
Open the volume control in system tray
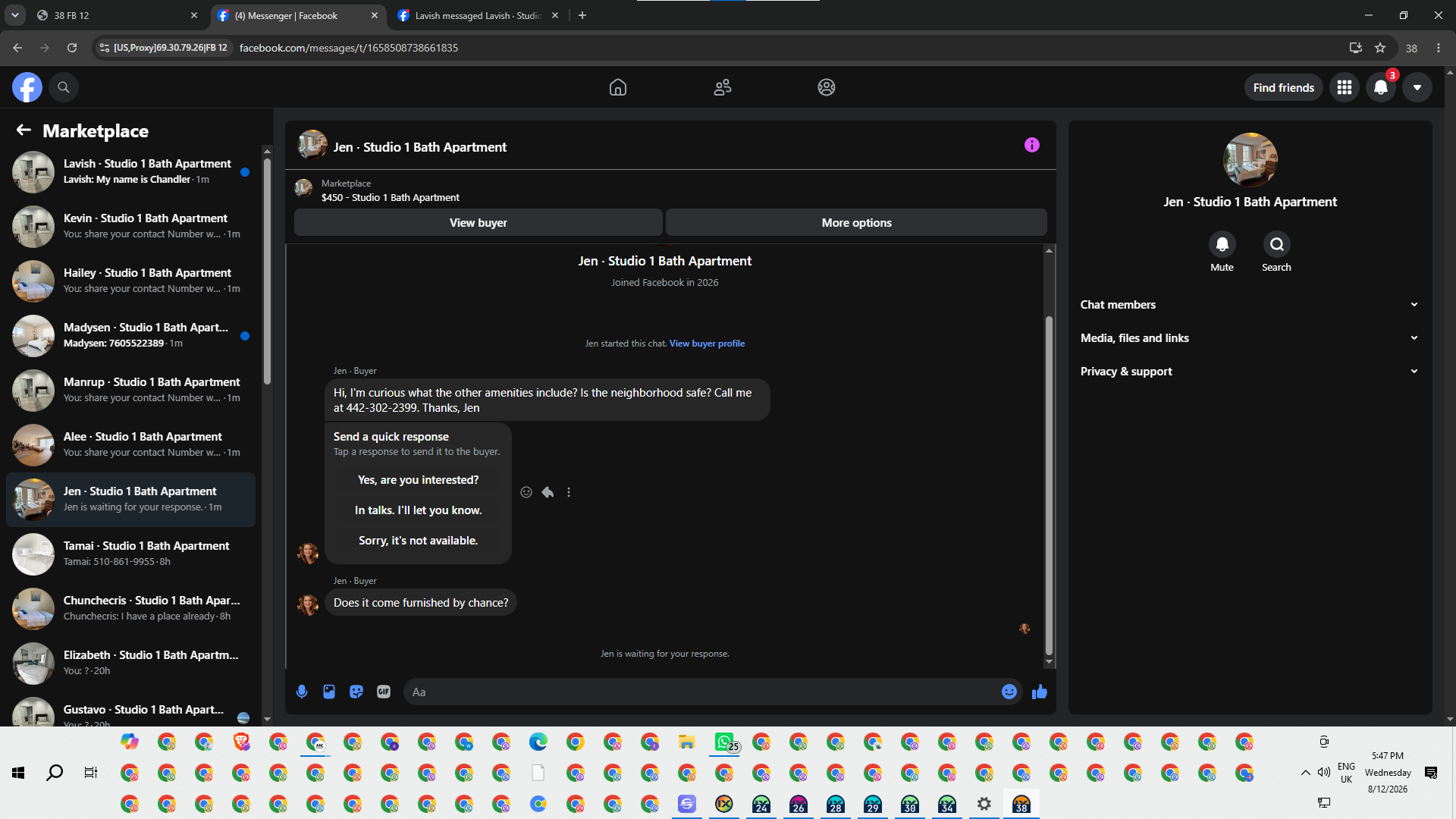click(1323, 772)
